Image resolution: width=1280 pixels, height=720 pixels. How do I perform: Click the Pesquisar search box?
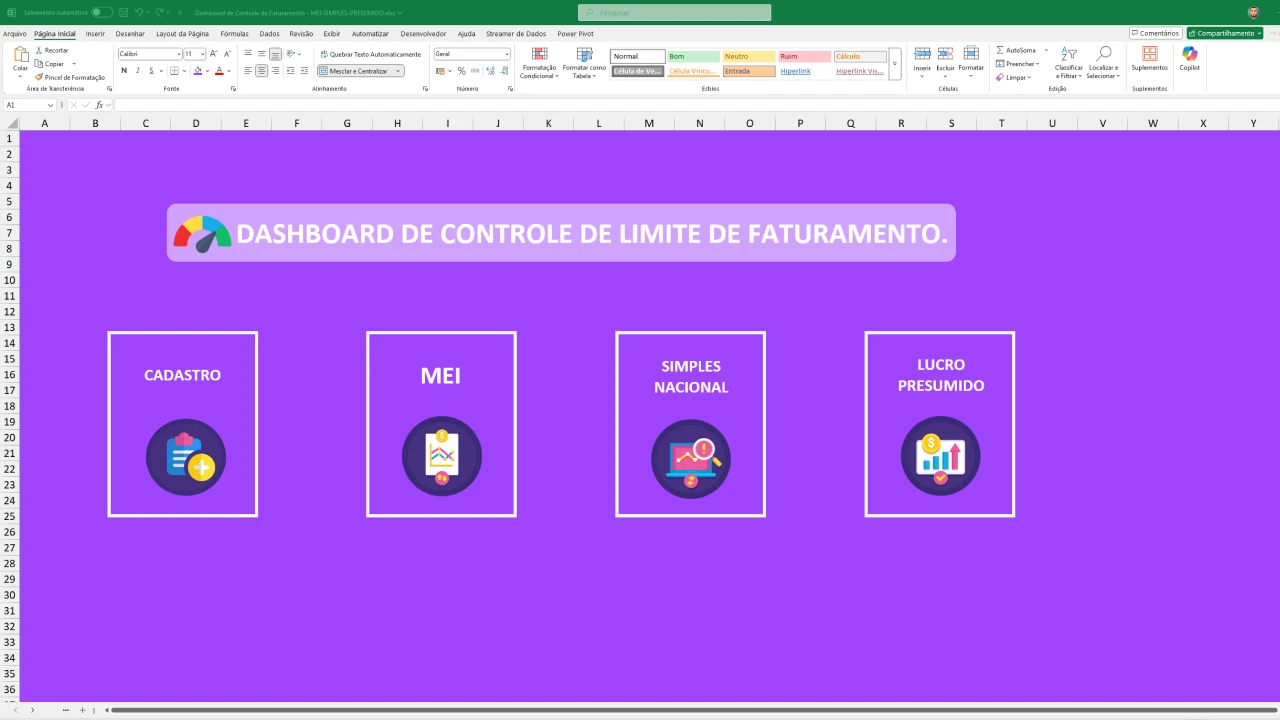[x=674, y=12]
